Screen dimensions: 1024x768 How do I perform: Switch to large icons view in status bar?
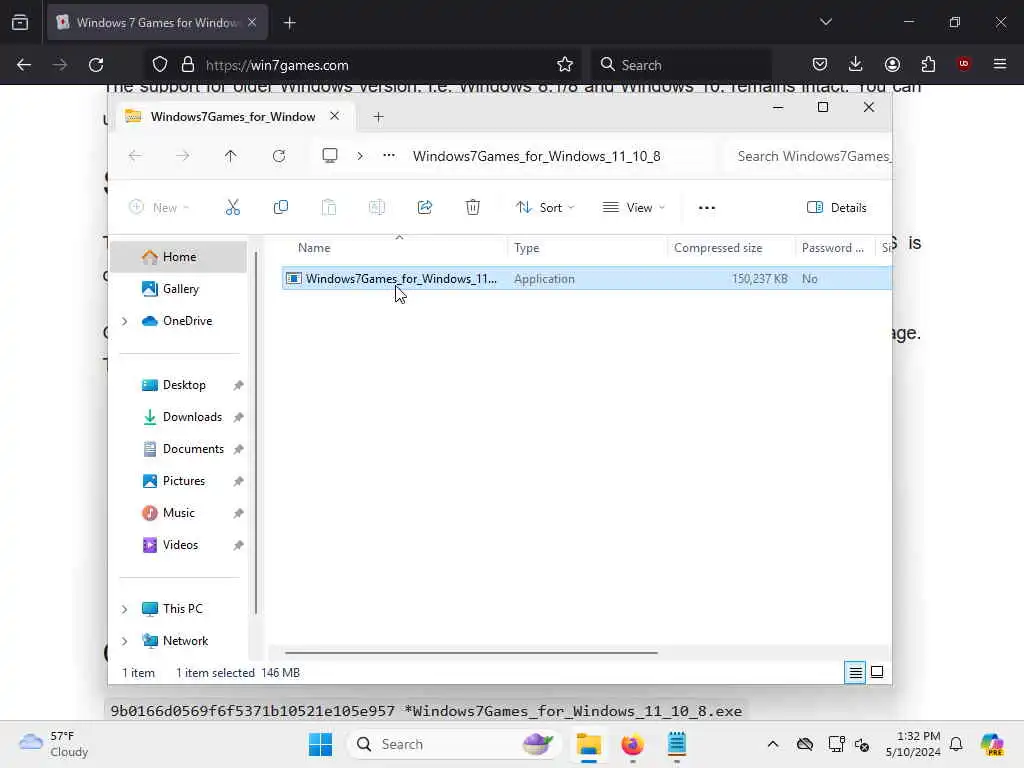(877, 672)
